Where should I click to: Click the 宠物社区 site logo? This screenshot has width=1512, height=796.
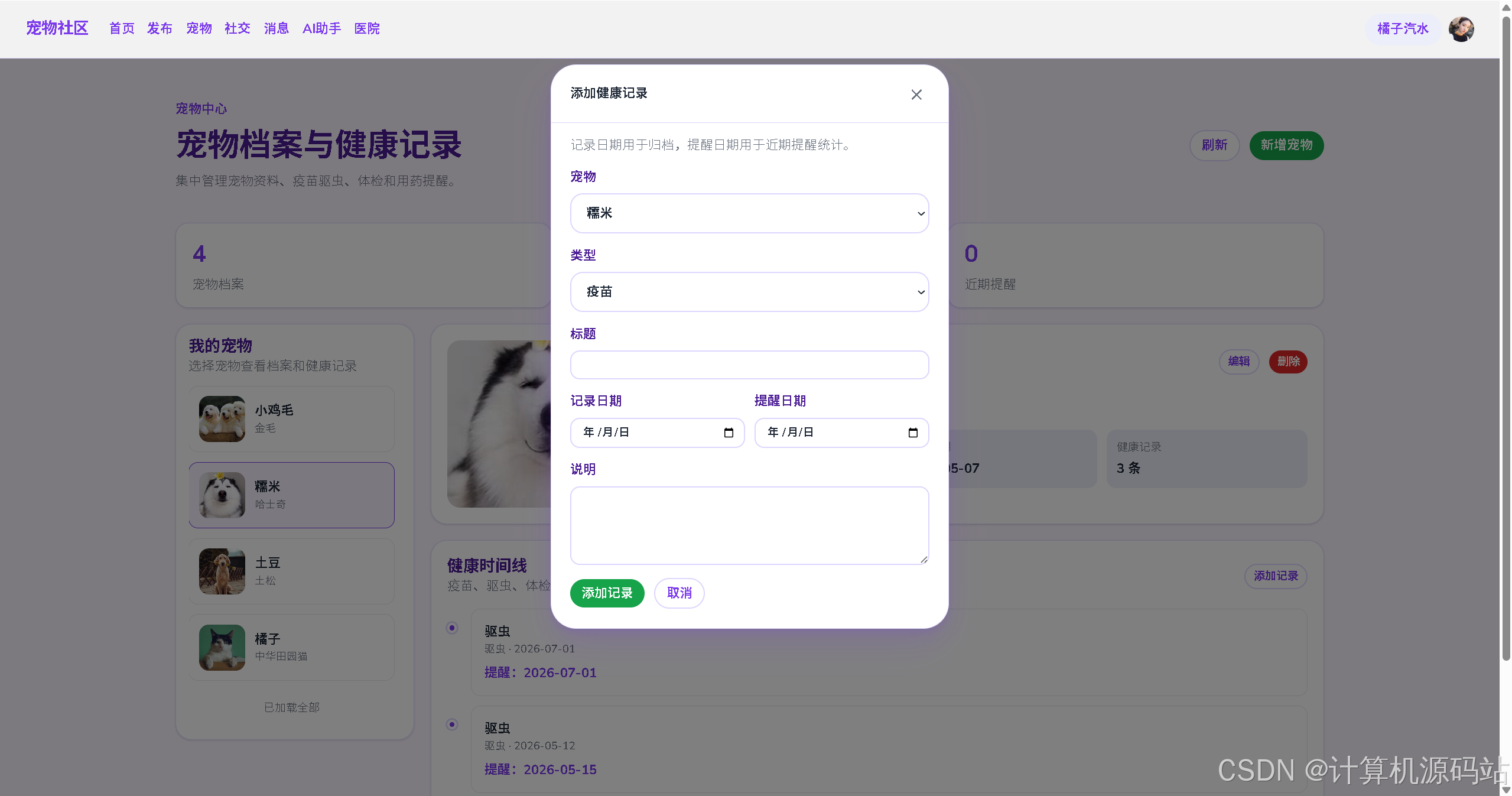coord(57,28)
